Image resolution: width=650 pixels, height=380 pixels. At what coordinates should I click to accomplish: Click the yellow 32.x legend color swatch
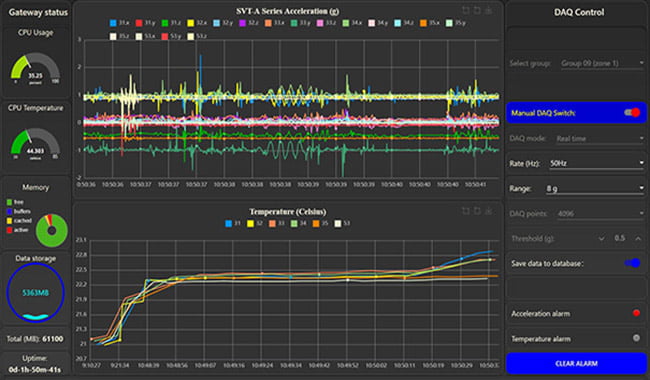click(190, 23)
